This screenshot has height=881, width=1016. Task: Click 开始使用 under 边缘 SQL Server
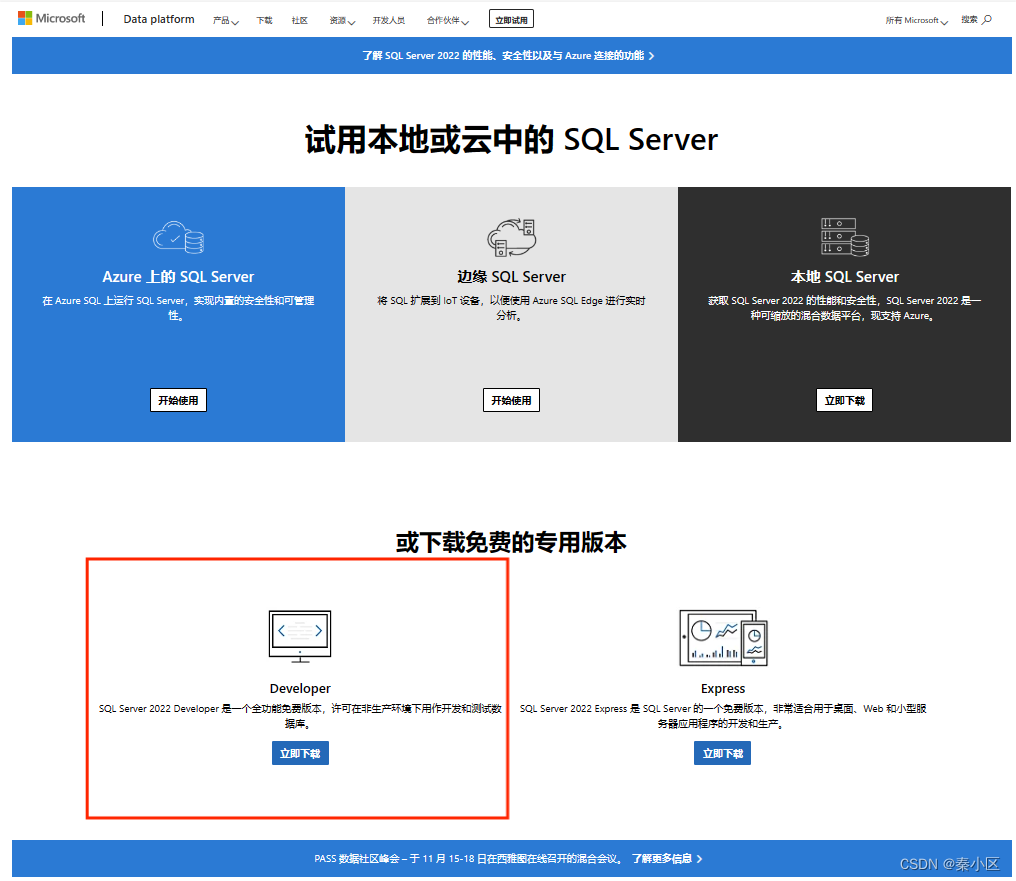[x=511, y=400]
